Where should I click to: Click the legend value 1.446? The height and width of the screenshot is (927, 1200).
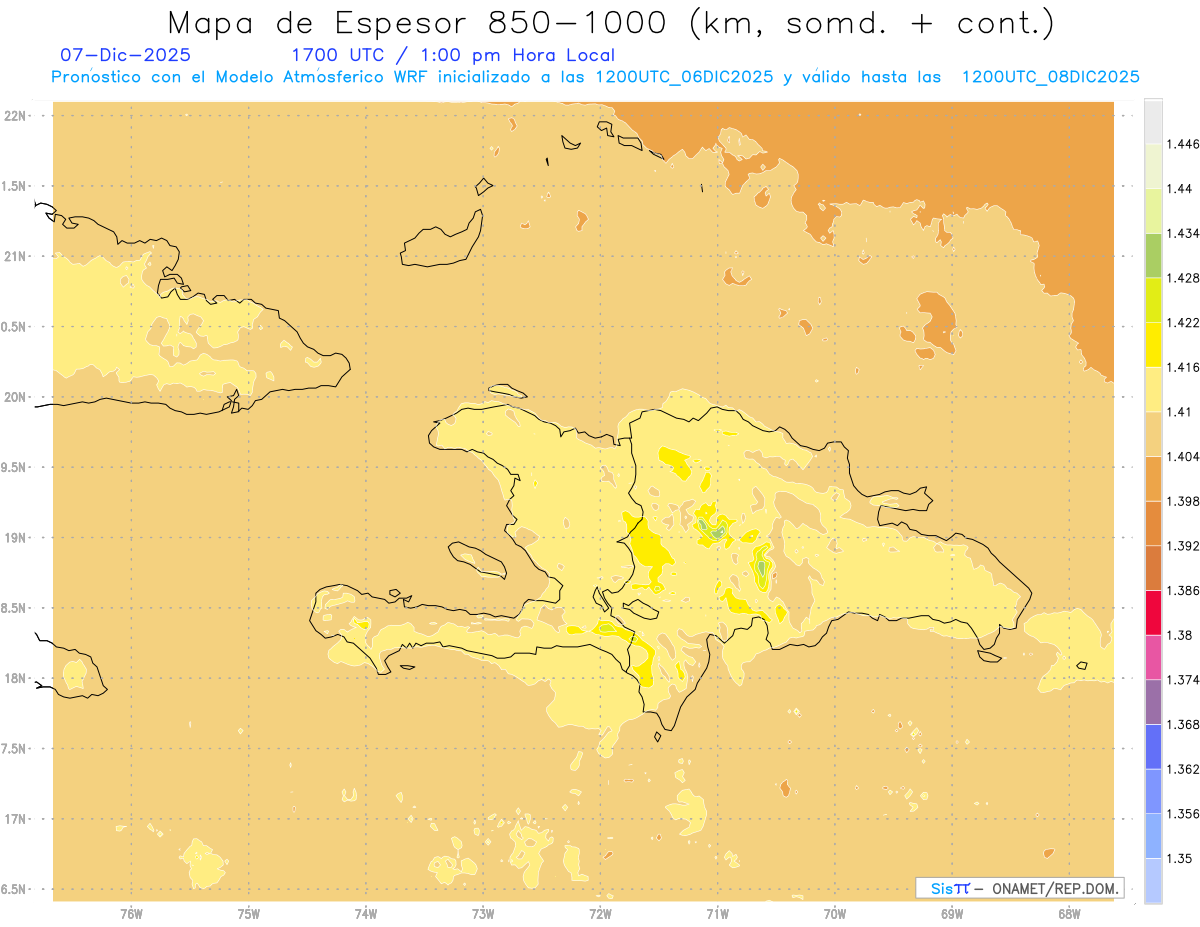coord(1183,144)
